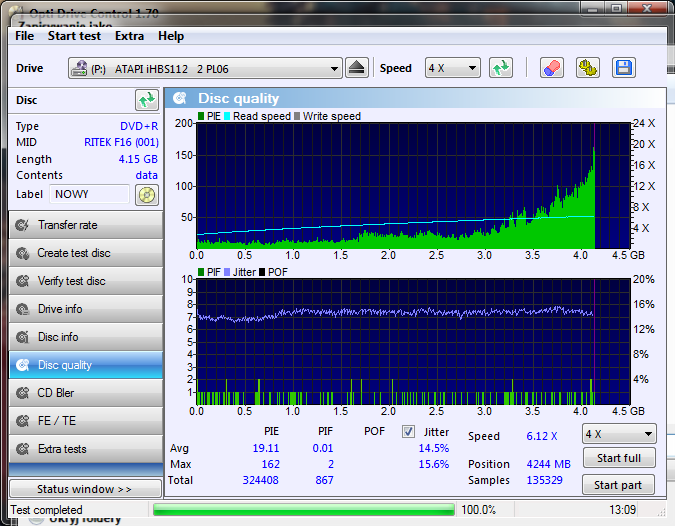Click the disc Type value DVD+R
Viewport: 675px width, 526px height.
[139, 126]
